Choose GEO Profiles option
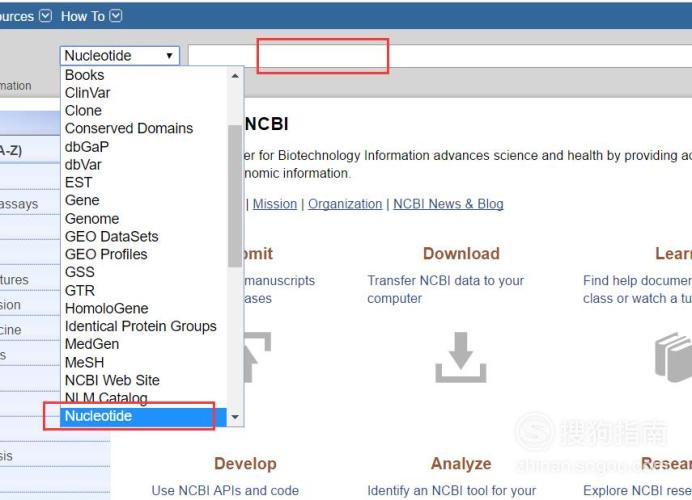Image resolution: width=692 pixels, height=500 pixels. pos(143,254)
